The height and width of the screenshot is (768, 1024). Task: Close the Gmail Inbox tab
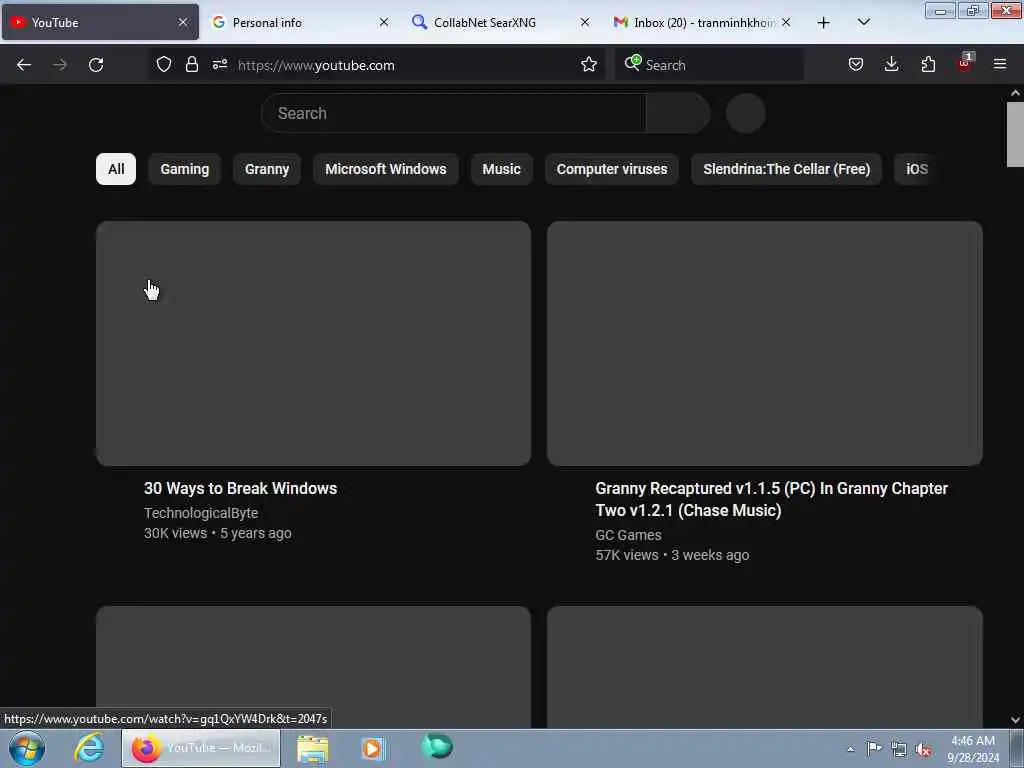point(786,22)
